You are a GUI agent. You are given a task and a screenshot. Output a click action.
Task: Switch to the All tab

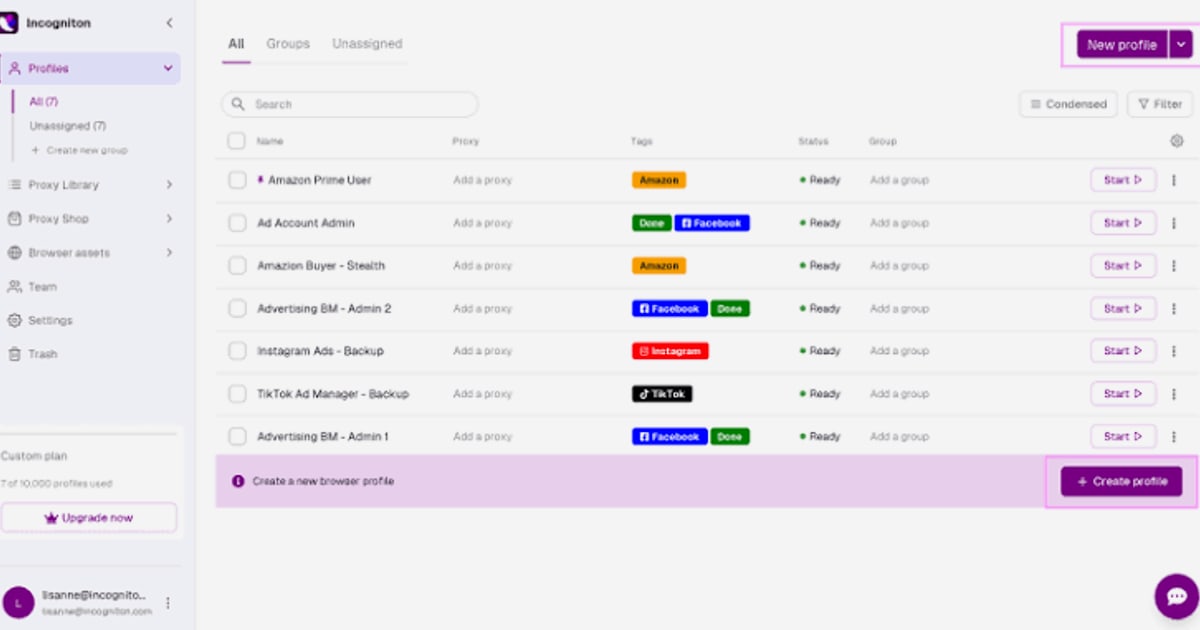click(236, 44)
